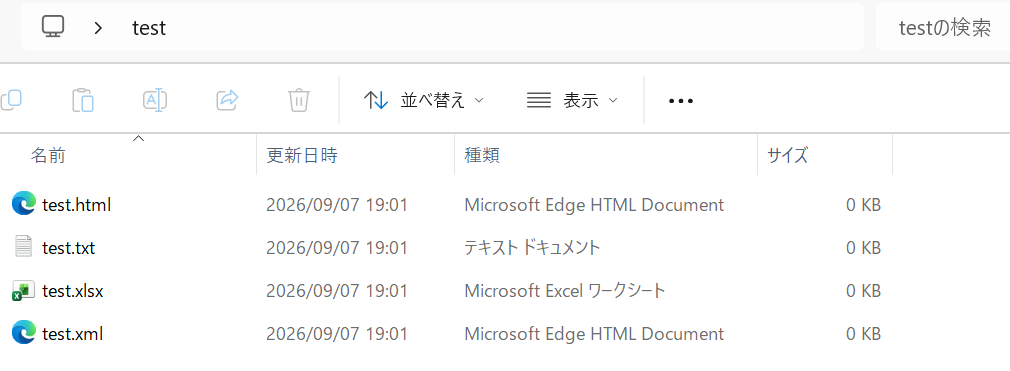Image resolution: width=1010 pixels, height=371 pixels.
Task: Select the Edge icon of test.html
Action: tap(23, 205)
